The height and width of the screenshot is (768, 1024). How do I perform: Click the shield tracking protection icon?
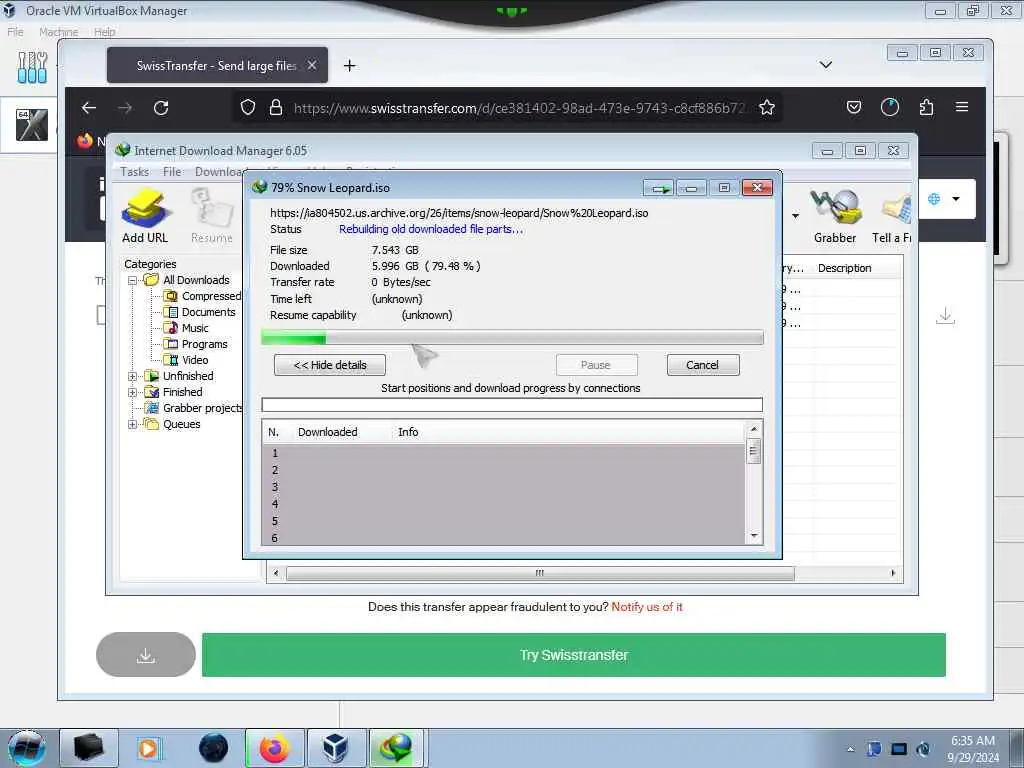coord(248,108)
